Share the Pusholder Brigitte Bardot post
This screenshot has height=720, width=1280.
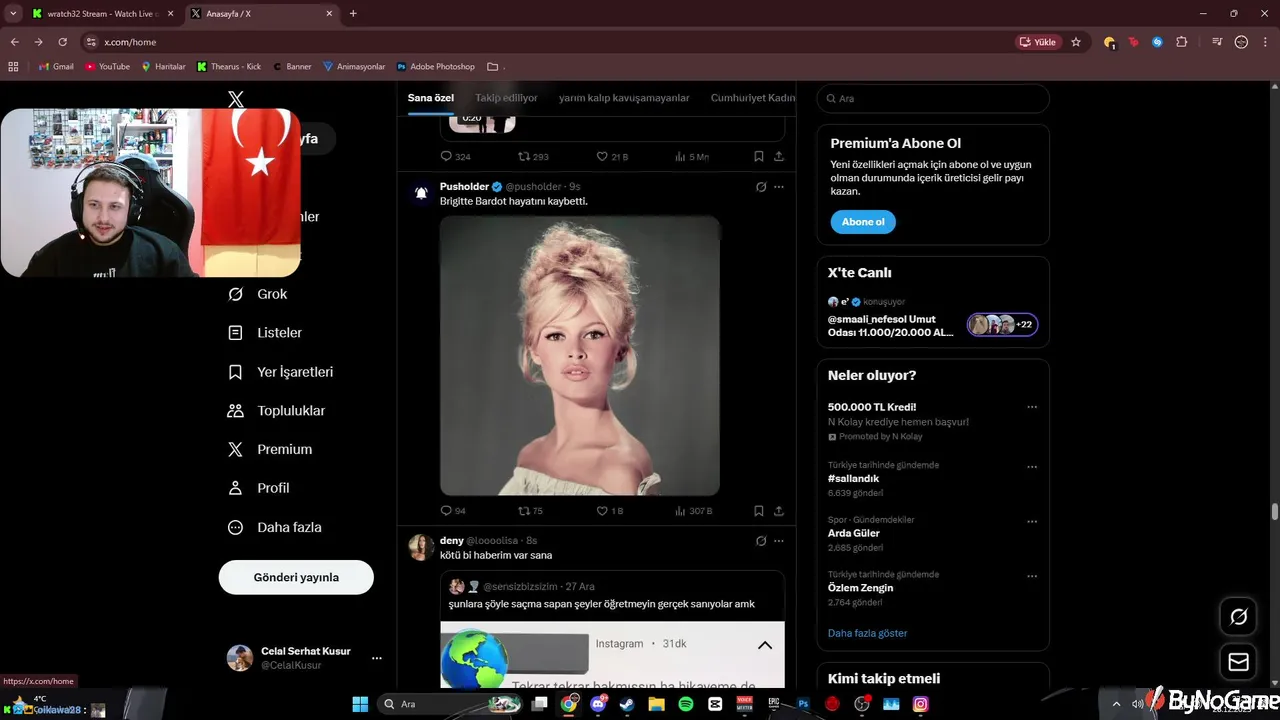(x=779, y=511)
